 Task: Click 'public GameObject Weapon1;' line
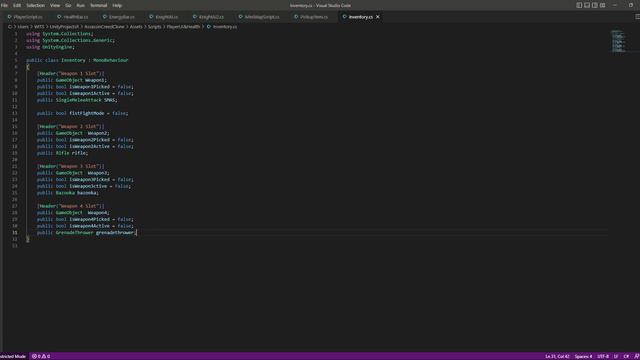(71, 80)
